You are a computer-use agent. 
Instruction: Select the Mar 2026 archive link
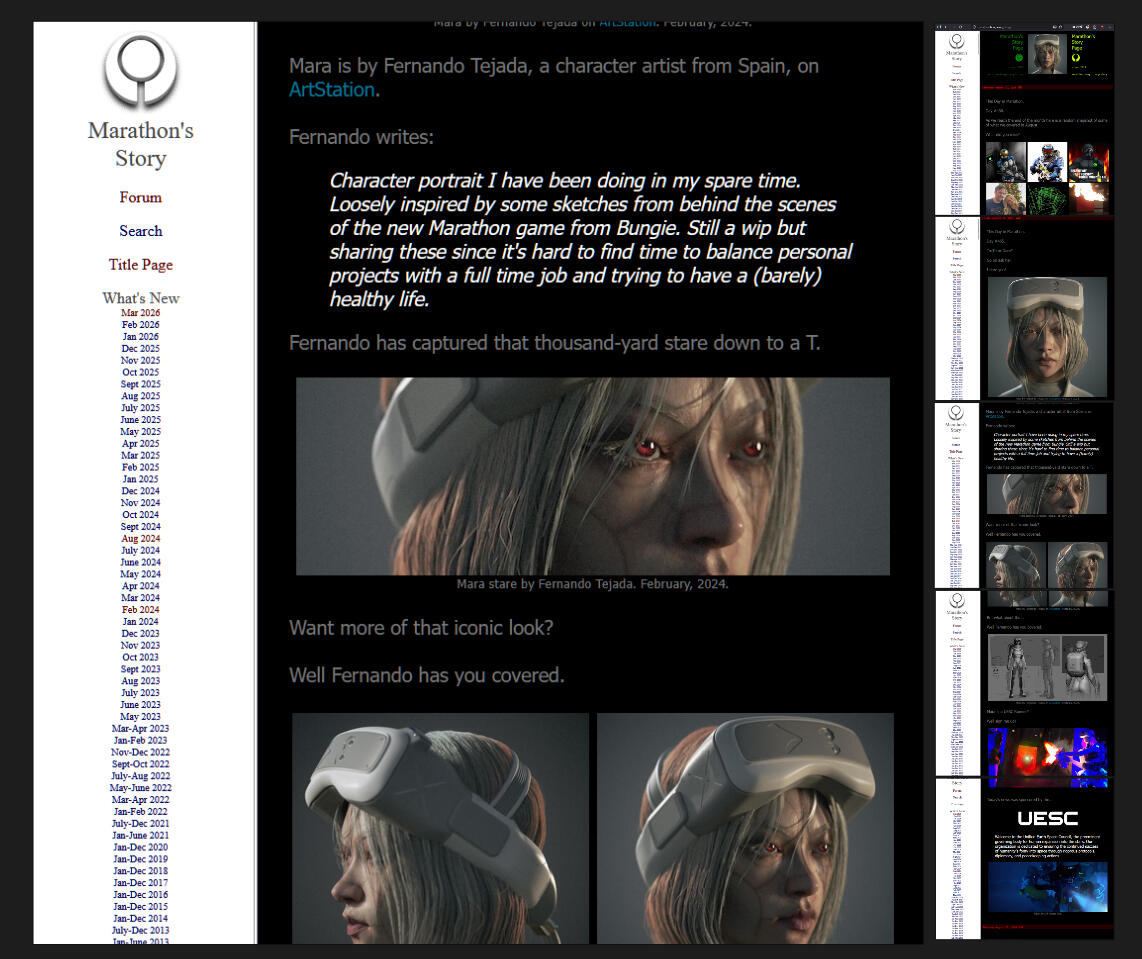(x=141, y=312)
